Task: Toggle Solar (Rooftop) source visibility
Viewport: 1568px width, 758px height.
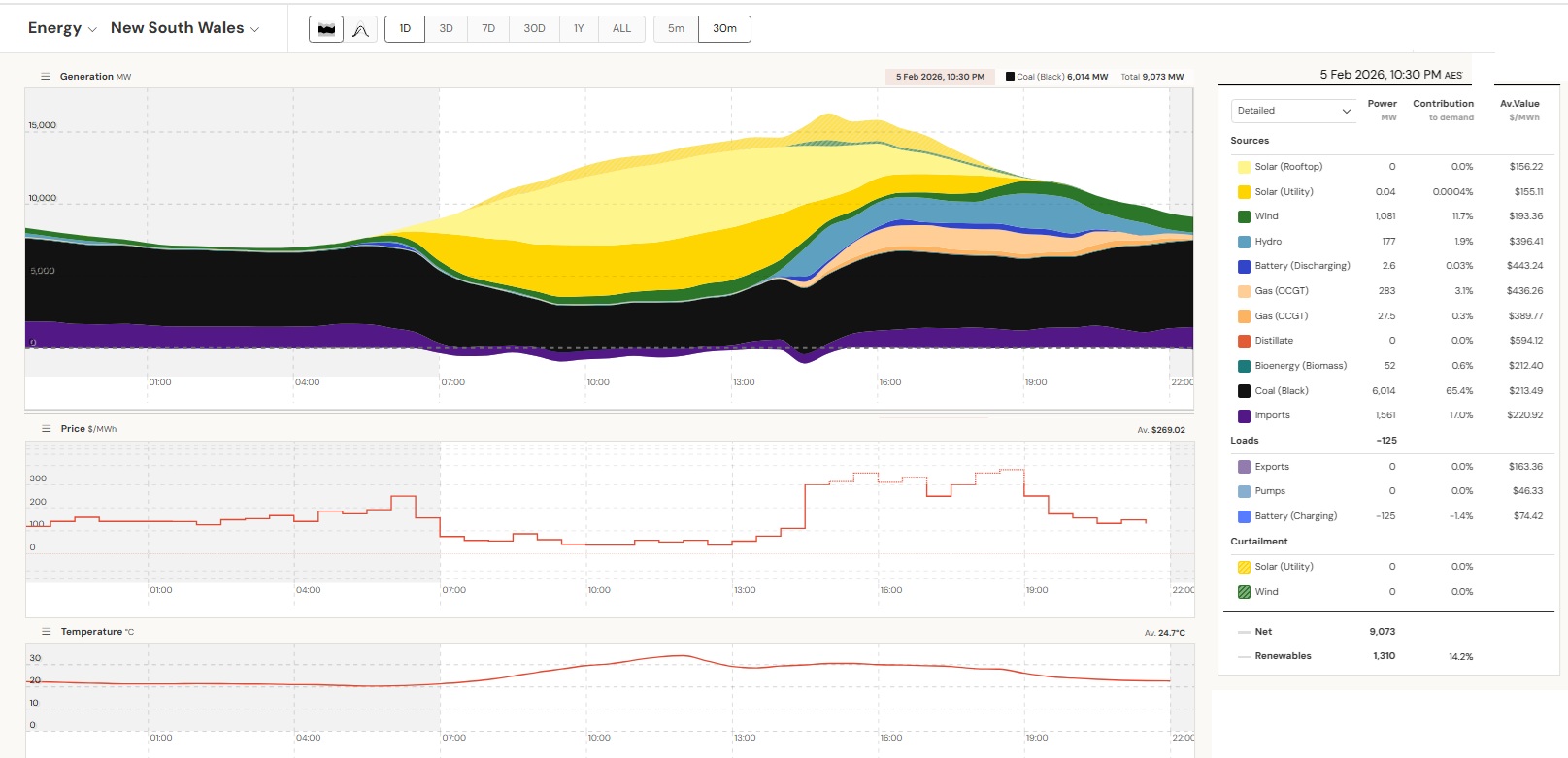Action: tap(1244, 167)
